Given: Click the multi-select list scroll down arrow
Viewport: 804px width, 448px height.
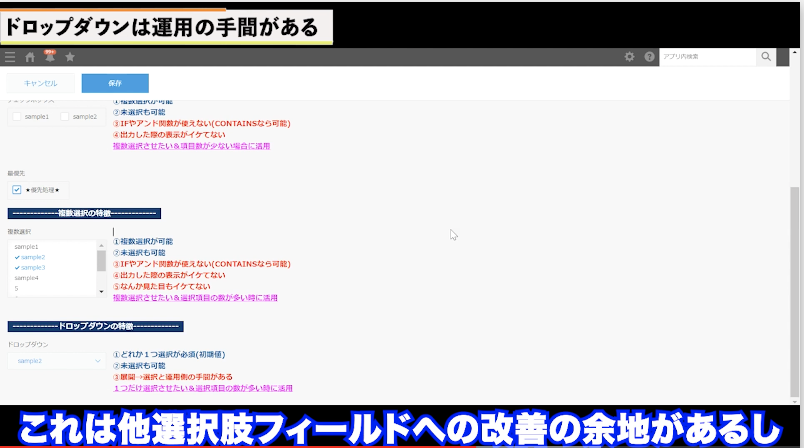Looking at the screenshot, I should pos(101,292).
